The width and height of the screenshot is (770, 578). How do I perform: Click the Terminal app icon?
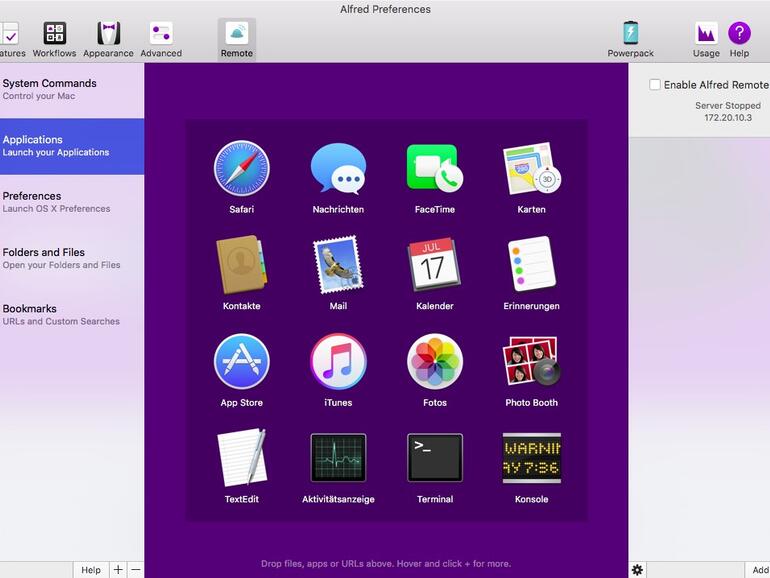pos(435,458)
